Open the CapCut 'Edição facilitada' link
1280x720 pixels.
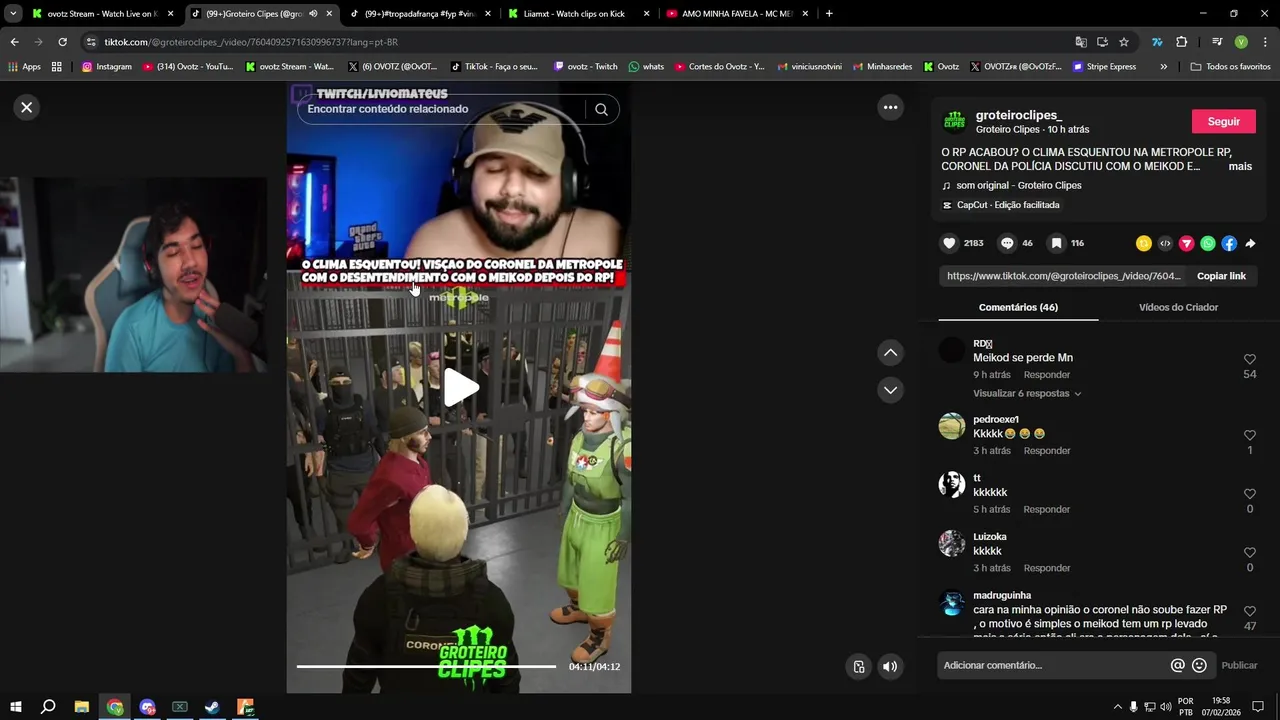1008,205
